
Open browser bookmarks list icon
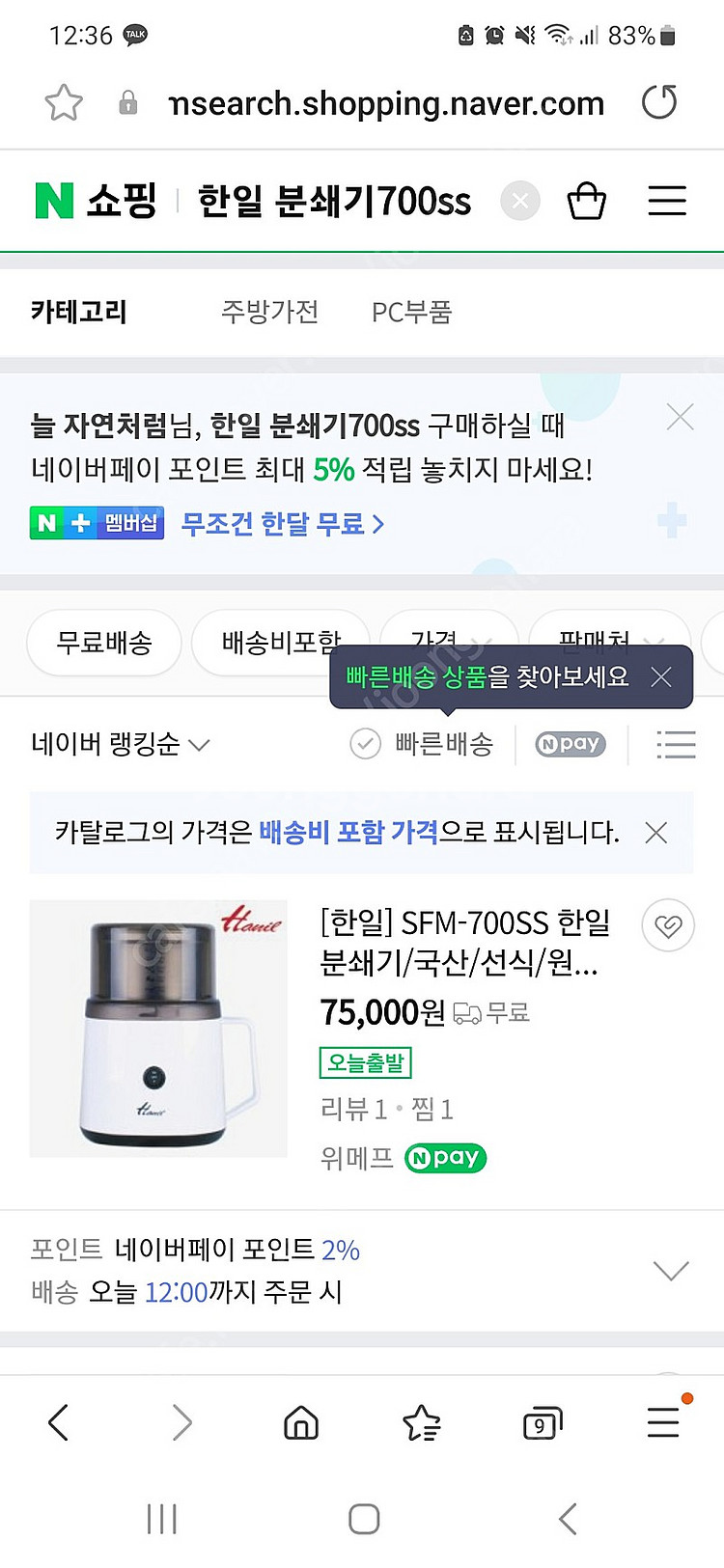tap(422, 1422)
